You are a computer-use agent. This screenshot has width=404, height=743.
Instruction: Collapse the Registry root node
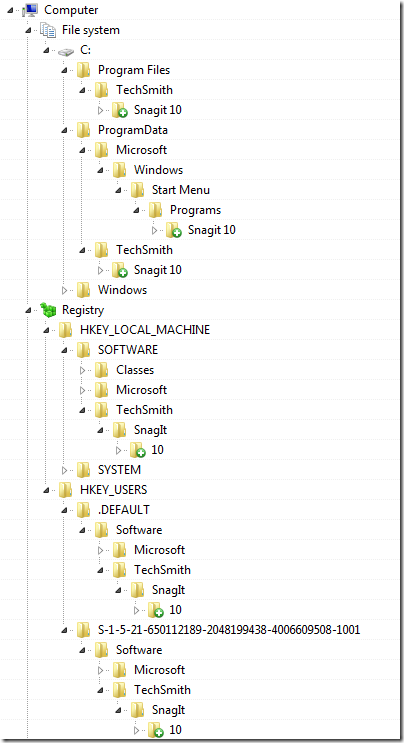[29, 310]
